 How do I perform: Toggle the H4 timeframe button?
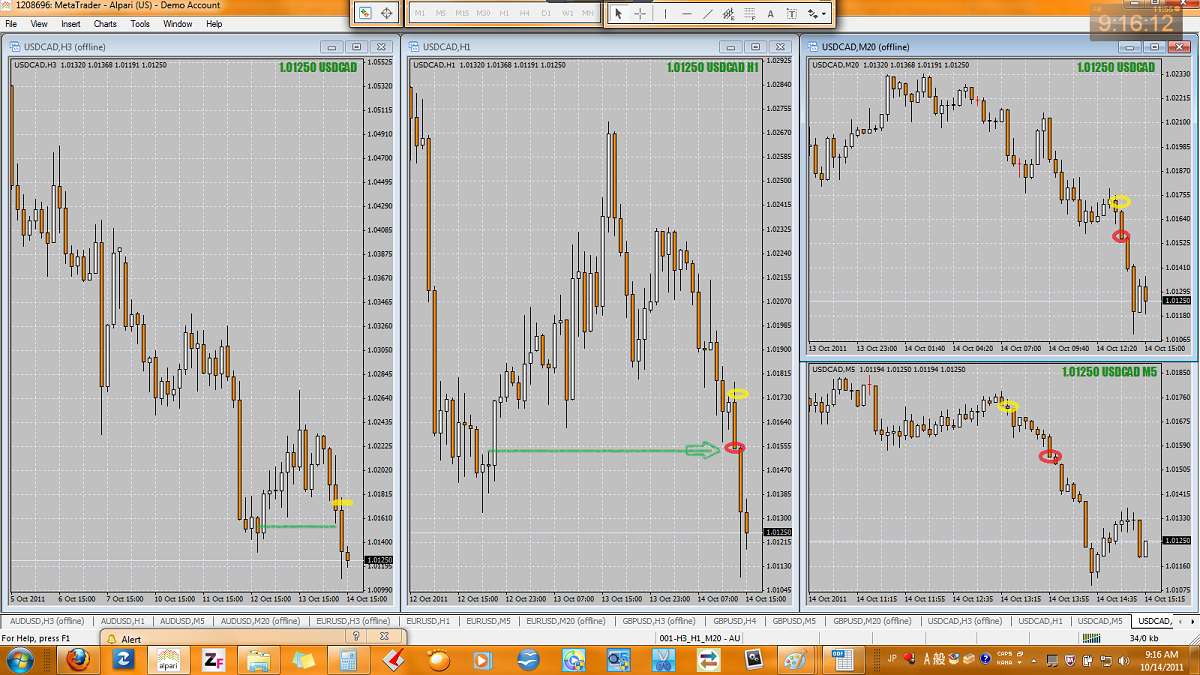525,13
